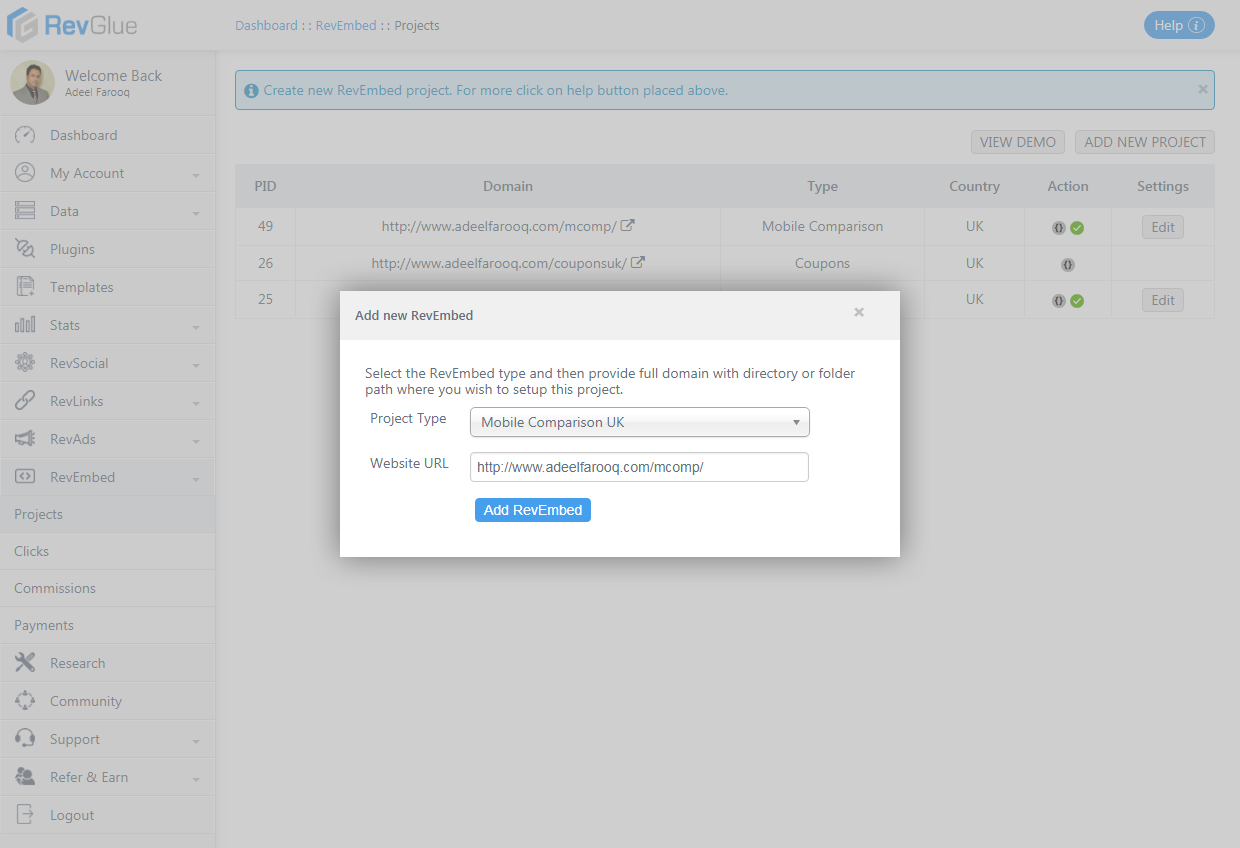Click the couponsuk domain URL text
Screen dimensions: 1240x848
(x=499, y=263)
